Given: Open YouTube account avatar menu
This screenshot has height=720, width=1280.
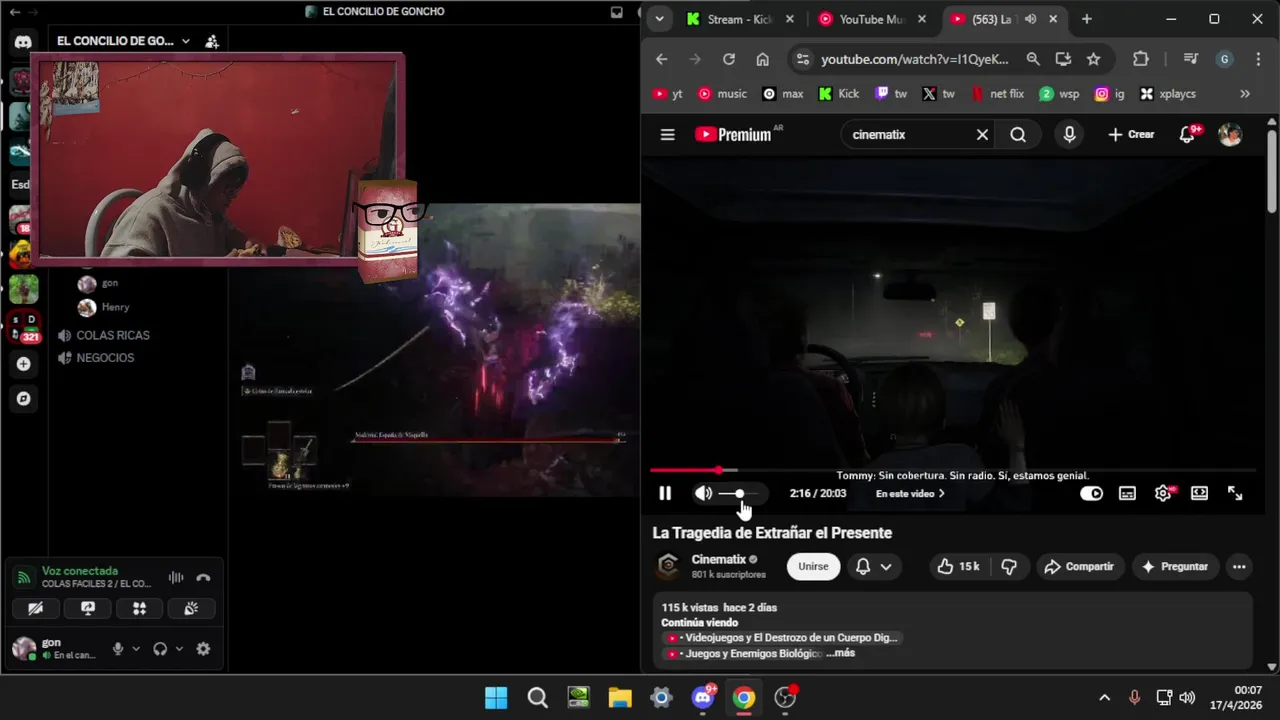Looking at the screenshot, I should tap(1230, 134).
